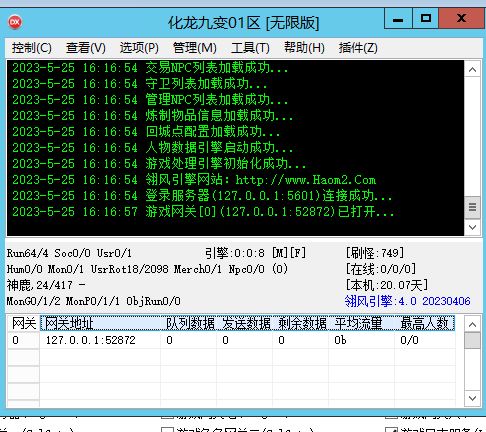Click the 翎风引擎:4.0 20230406 version label
The width and height of the screenshot is (486, 432).
click(407, 301)
